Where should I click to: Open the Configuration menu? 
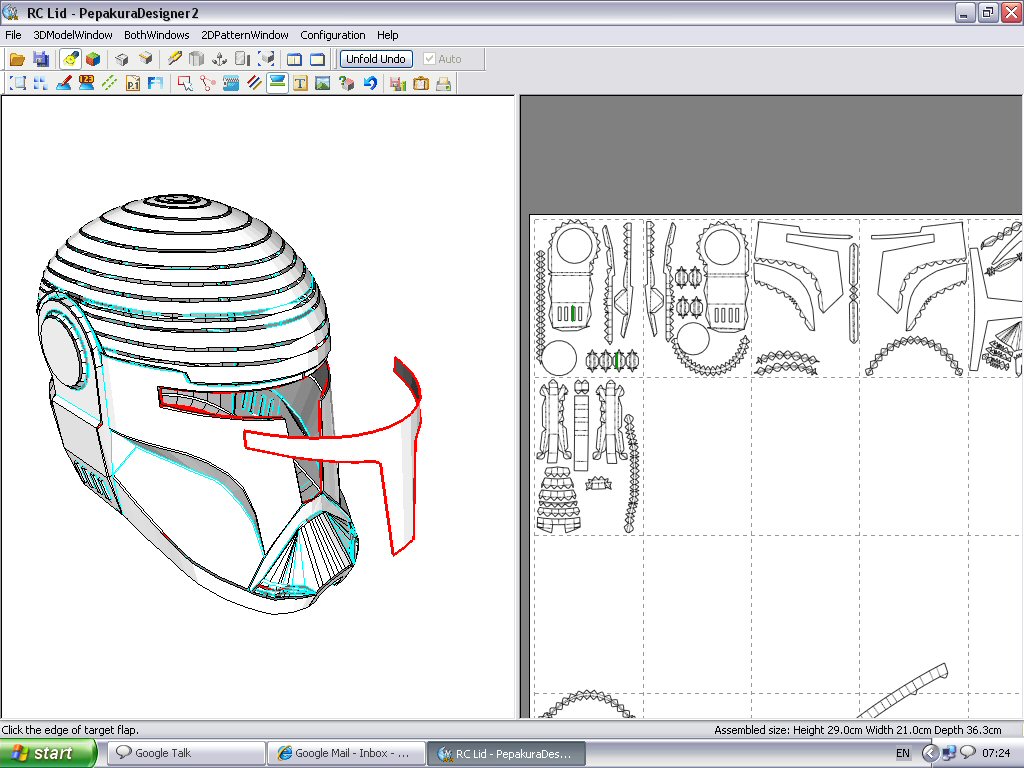point(333,35)
